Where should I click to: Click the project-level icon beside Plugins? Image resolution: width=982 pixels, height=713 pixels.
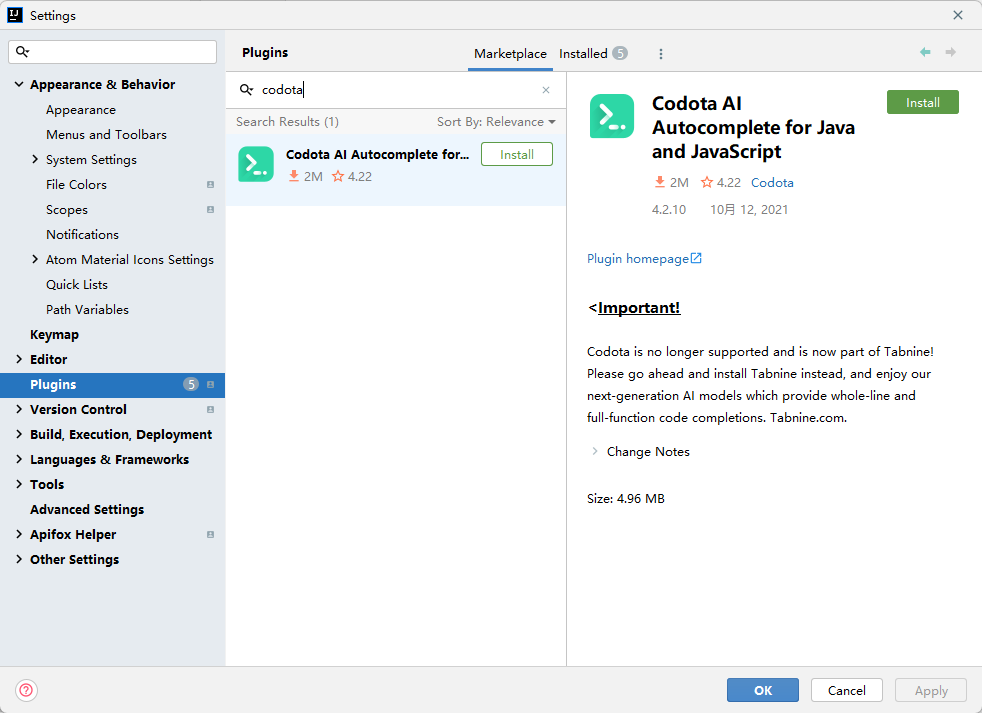tap(210, 385)
